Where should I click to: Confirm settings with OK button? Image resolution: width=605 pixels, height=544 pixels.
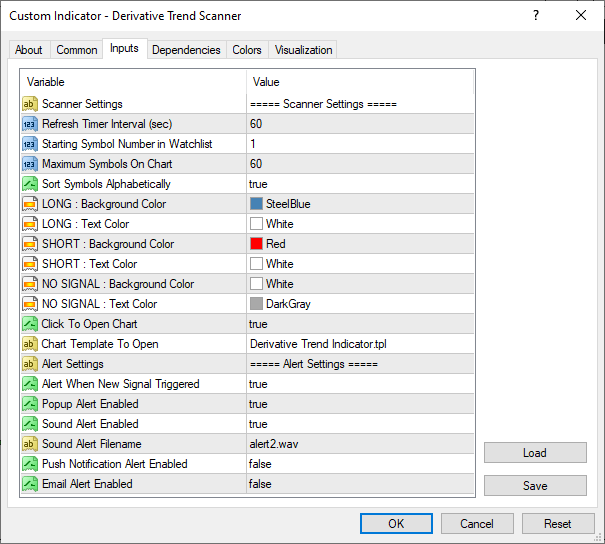click(396, 524)
